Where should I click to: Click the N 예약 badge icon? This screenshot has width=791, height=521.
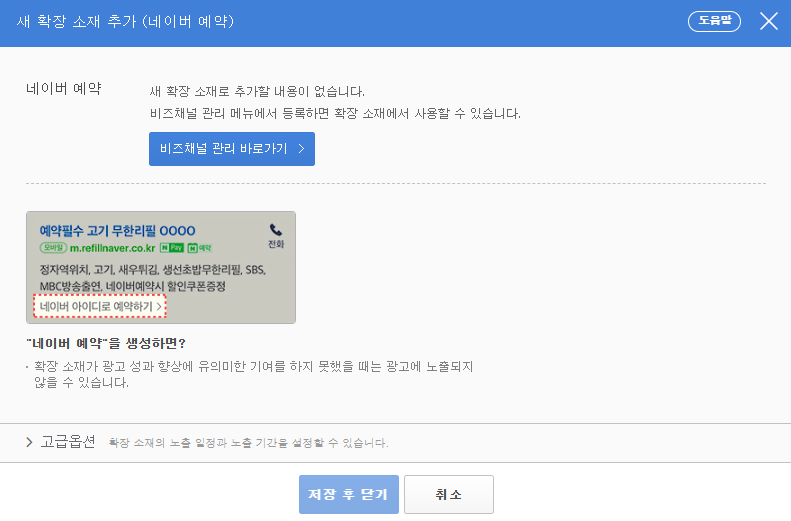pyautogui.click(x=200, y=248)
